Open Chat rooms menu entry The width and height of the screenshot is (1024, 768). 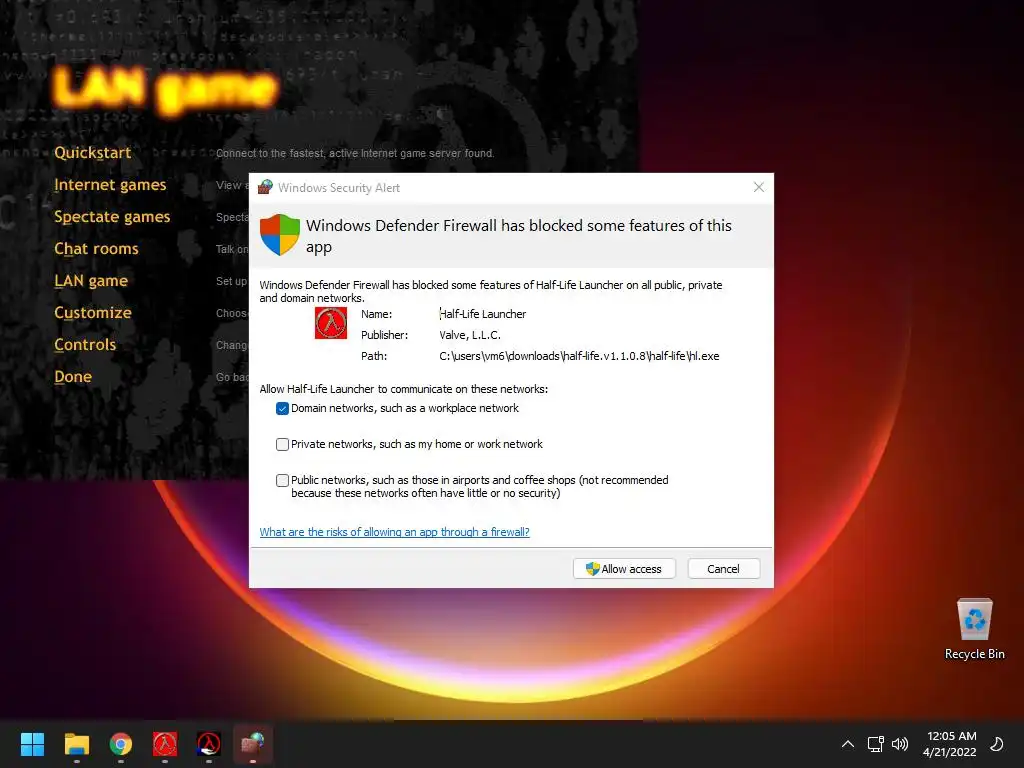point(97,249)
